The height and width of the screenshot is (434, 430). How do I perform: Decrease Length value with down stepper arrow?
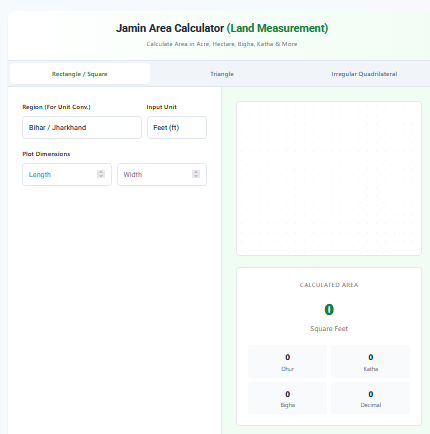pyautogui.click(x=101, y=176)
